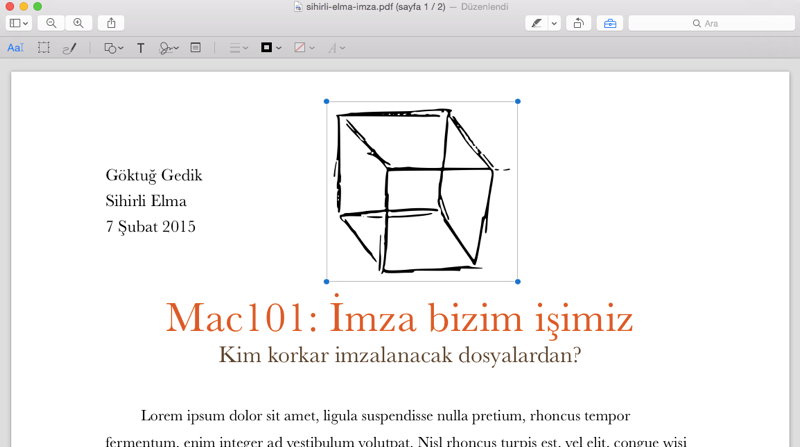This screenshot has width=800, height=447.
Task: Open the Shapes dropdown menu
Action: (x=113, y=48)
